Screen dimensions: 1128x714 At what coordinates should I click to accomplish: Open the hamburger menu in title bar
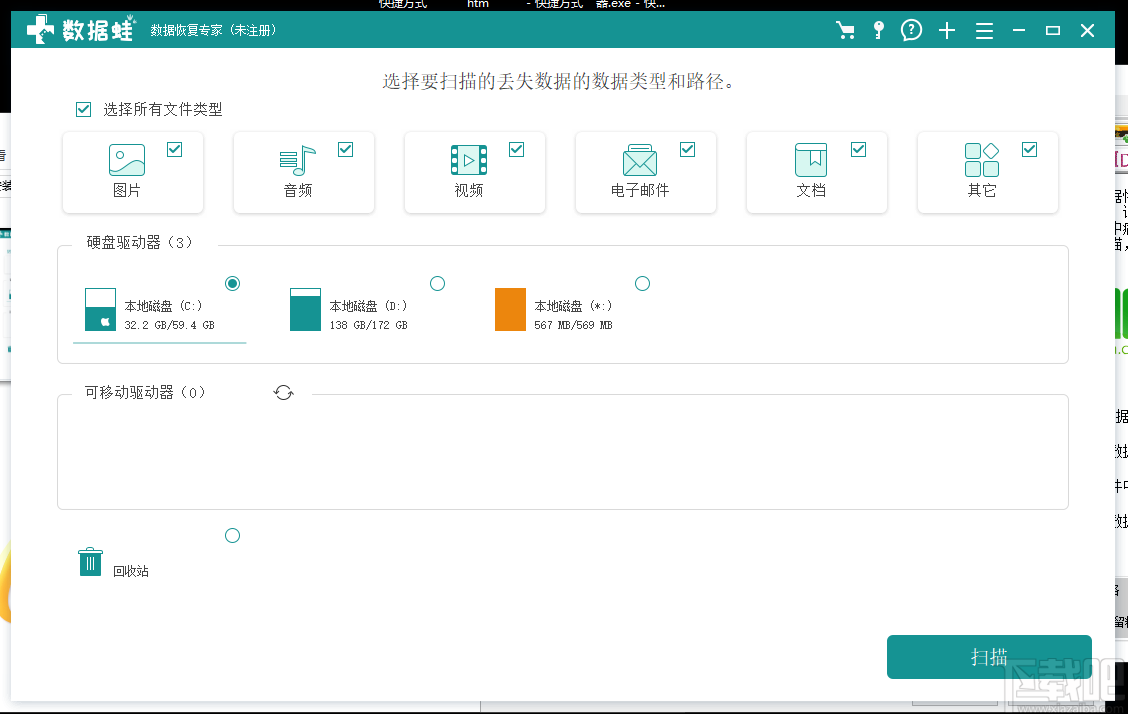click(984, 31)
